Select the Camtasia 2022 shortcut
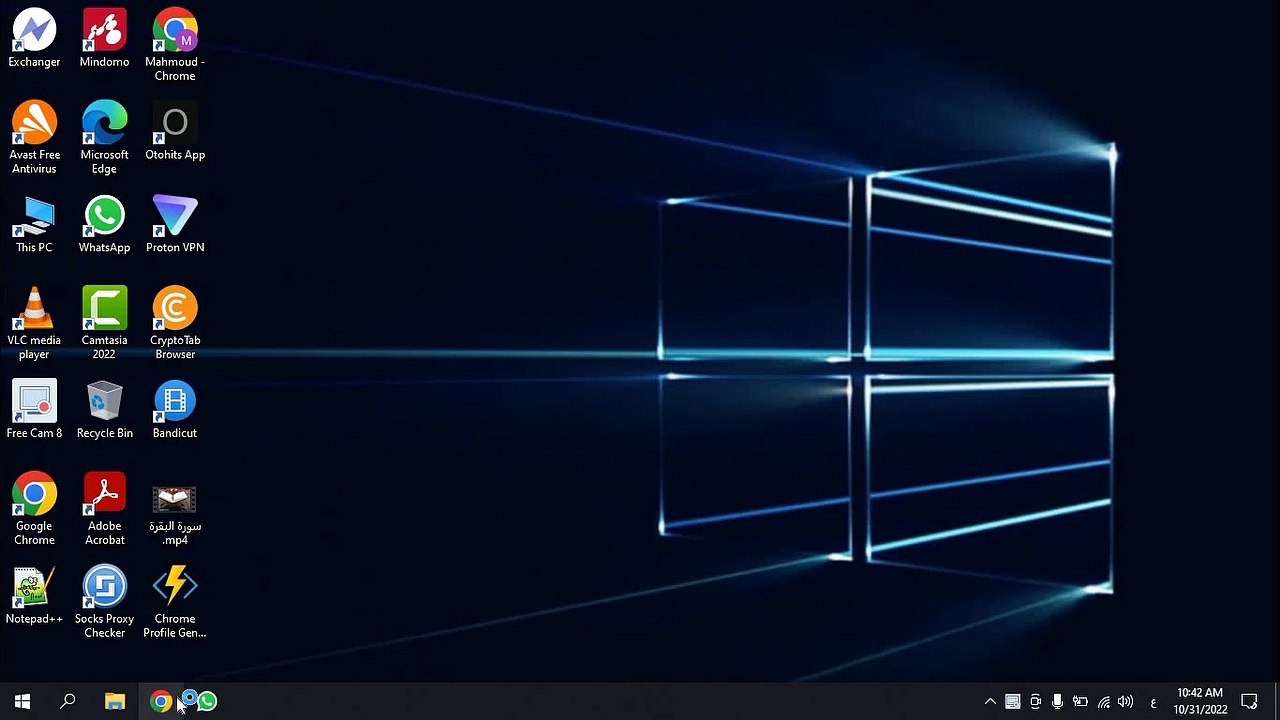Image resolution: width=1280 pixels, height=720 pixels. (x=104, y=324)
